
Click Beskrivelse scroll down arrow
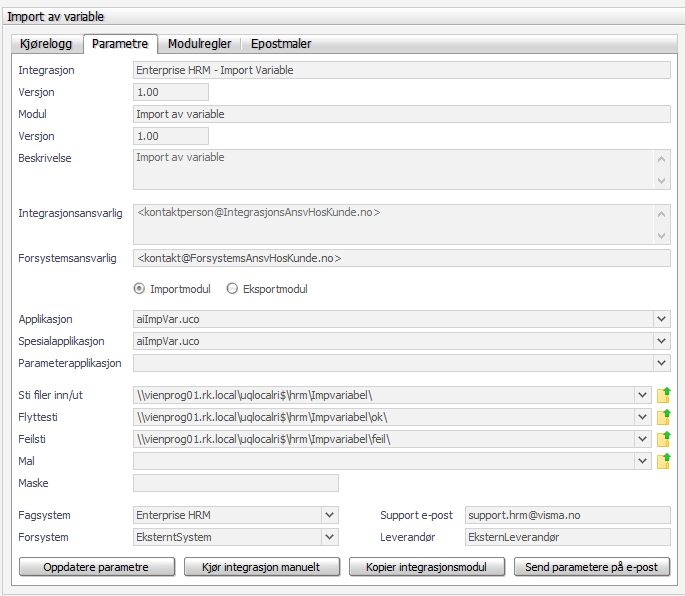click(661, 180)
